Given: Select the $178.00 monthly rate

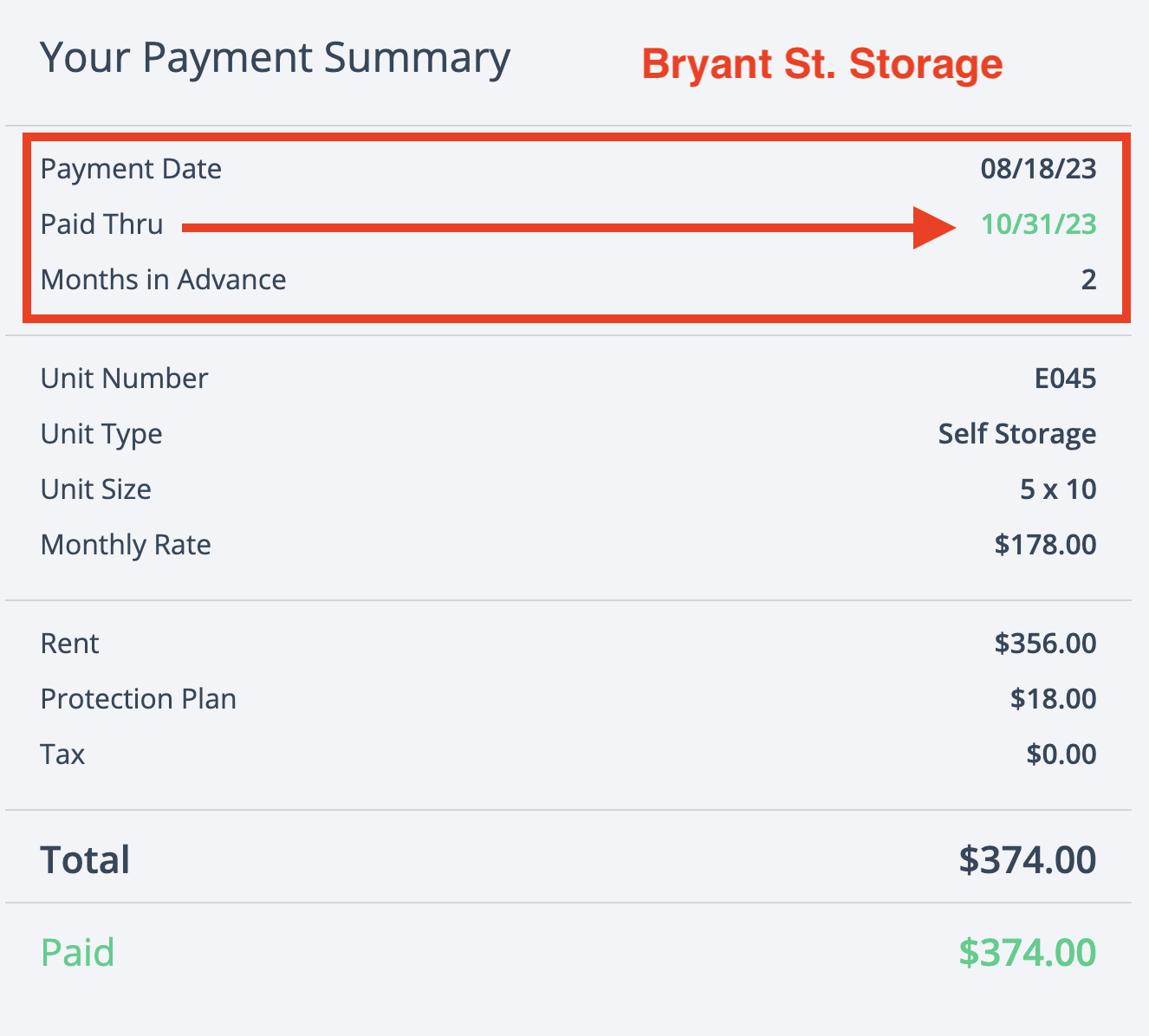Looking at the screenshot, I should (1045, 545).
